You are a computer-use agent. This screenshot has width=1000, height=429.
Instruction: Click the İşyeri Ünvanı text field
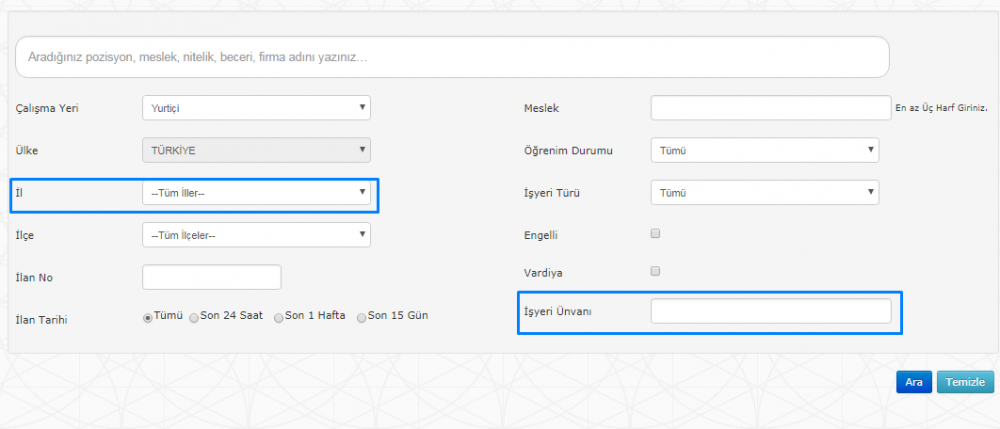tap(771, 311)
